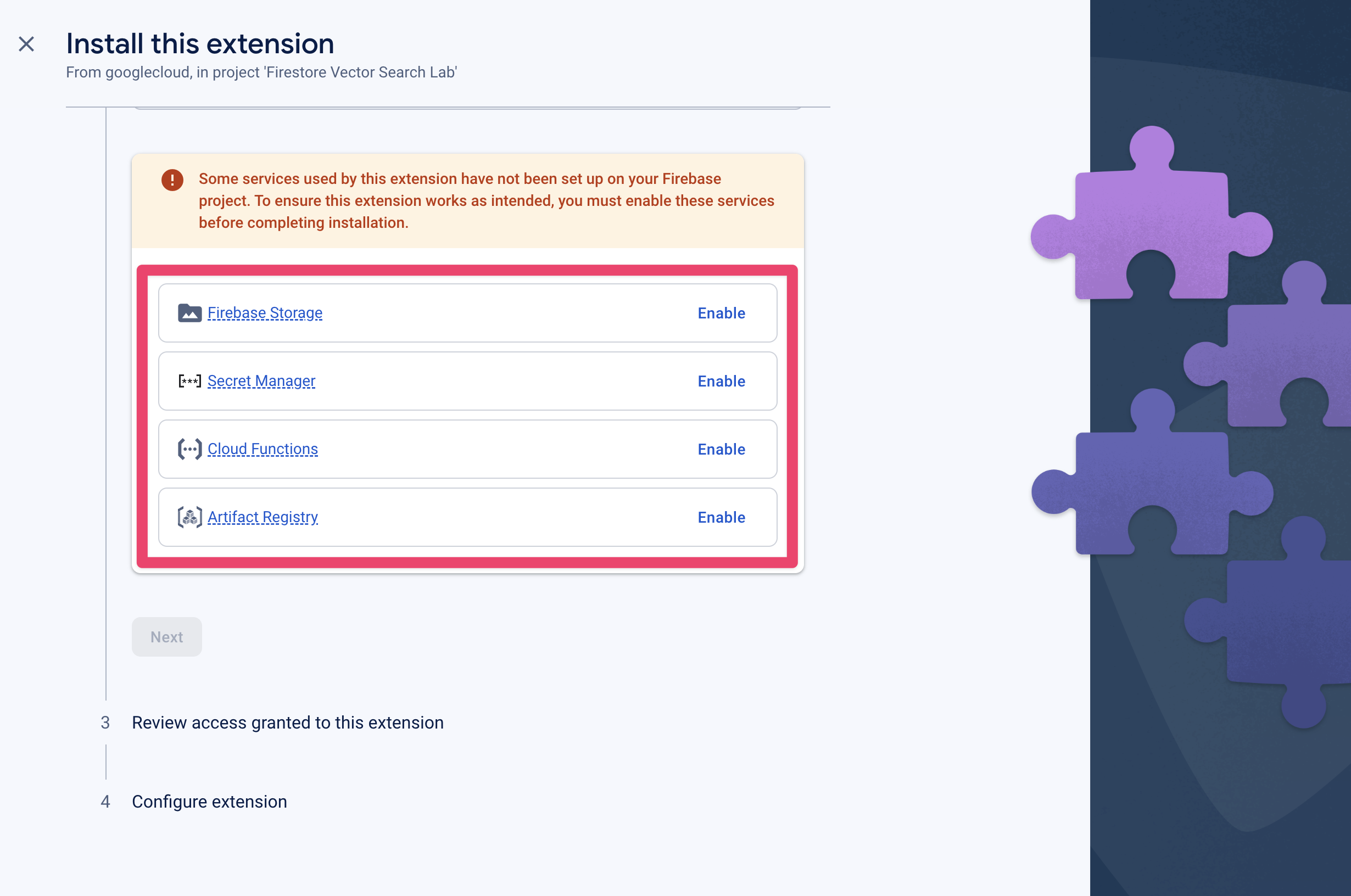Expand step 3 Review access granted
This screenshot has width=1351, height=896.
pyautogui.click(x=287, y=722)
